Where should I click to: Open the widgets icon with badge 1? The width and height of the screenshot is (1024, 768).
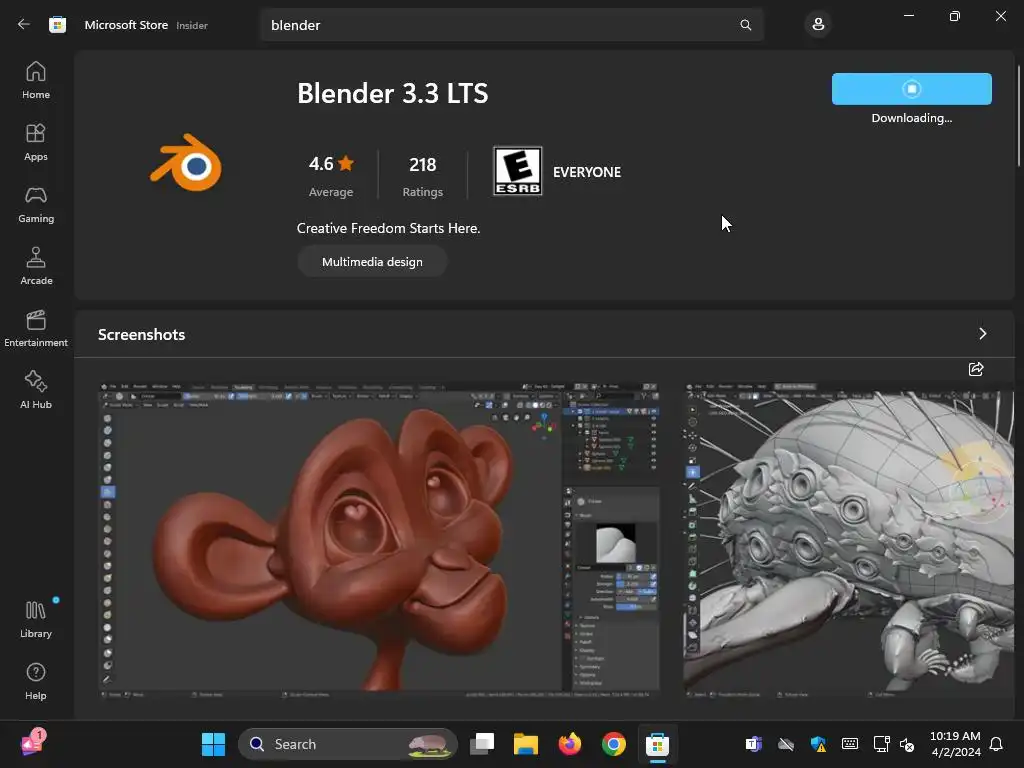(33, 743)
